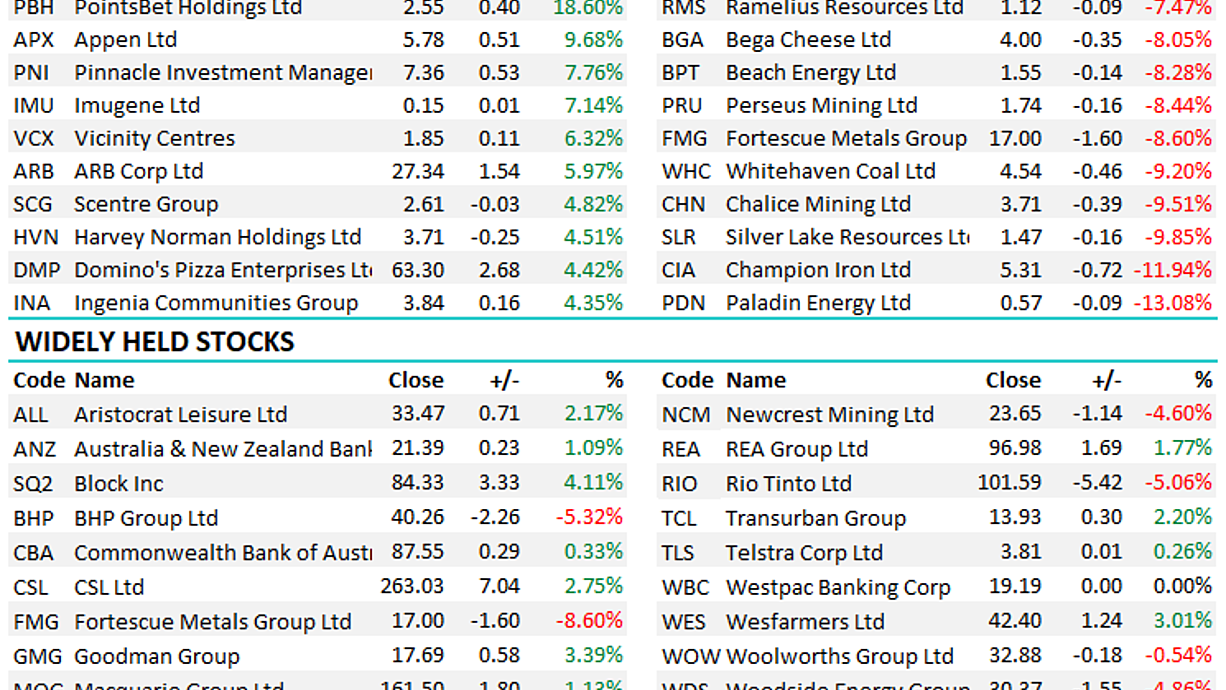The image size is (1226, 690).
Task: Select Newcrest's -4.60% change cell
Action: pyautogui.click(x=1178, y=414)
